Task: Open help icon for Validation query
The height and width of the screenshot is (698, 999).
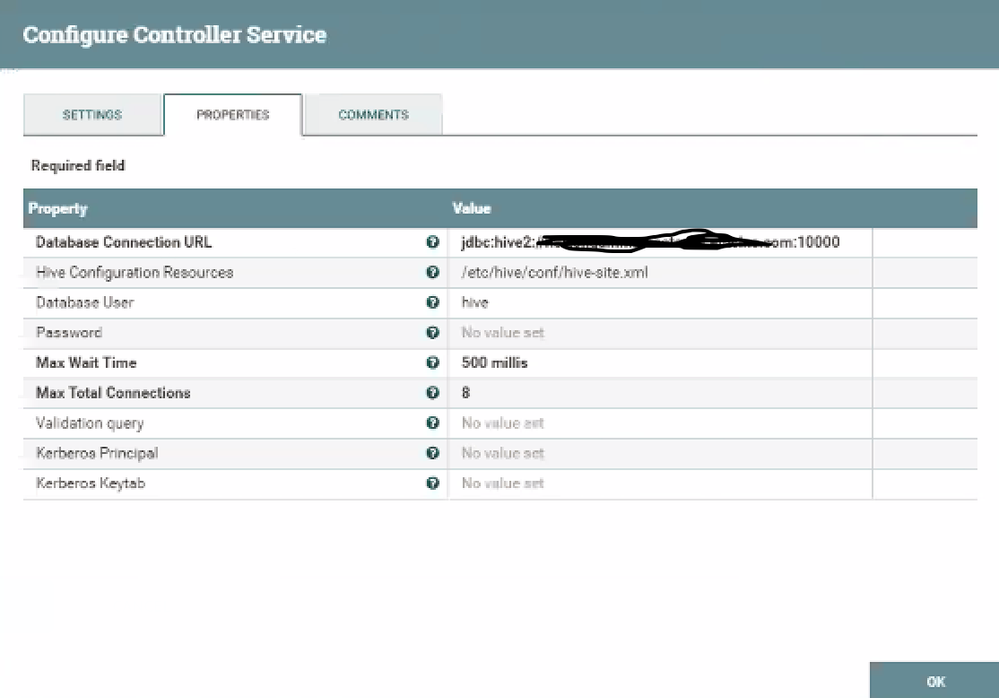Action: [433, 423]
